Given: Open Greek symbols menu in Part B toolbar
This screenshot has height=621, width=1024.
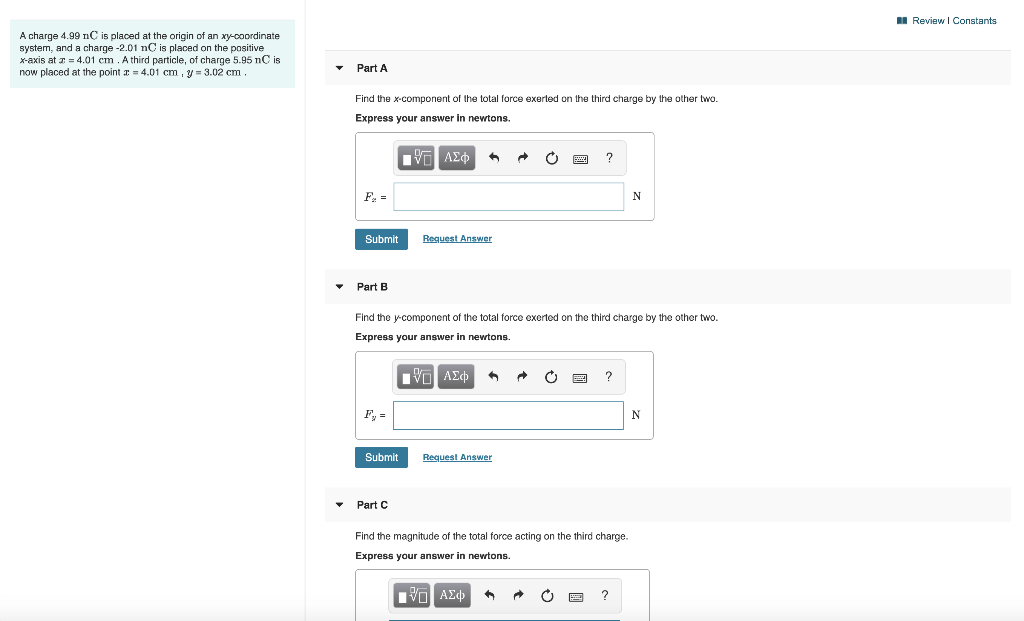Looking at the screenshot, I should [456, 377].
